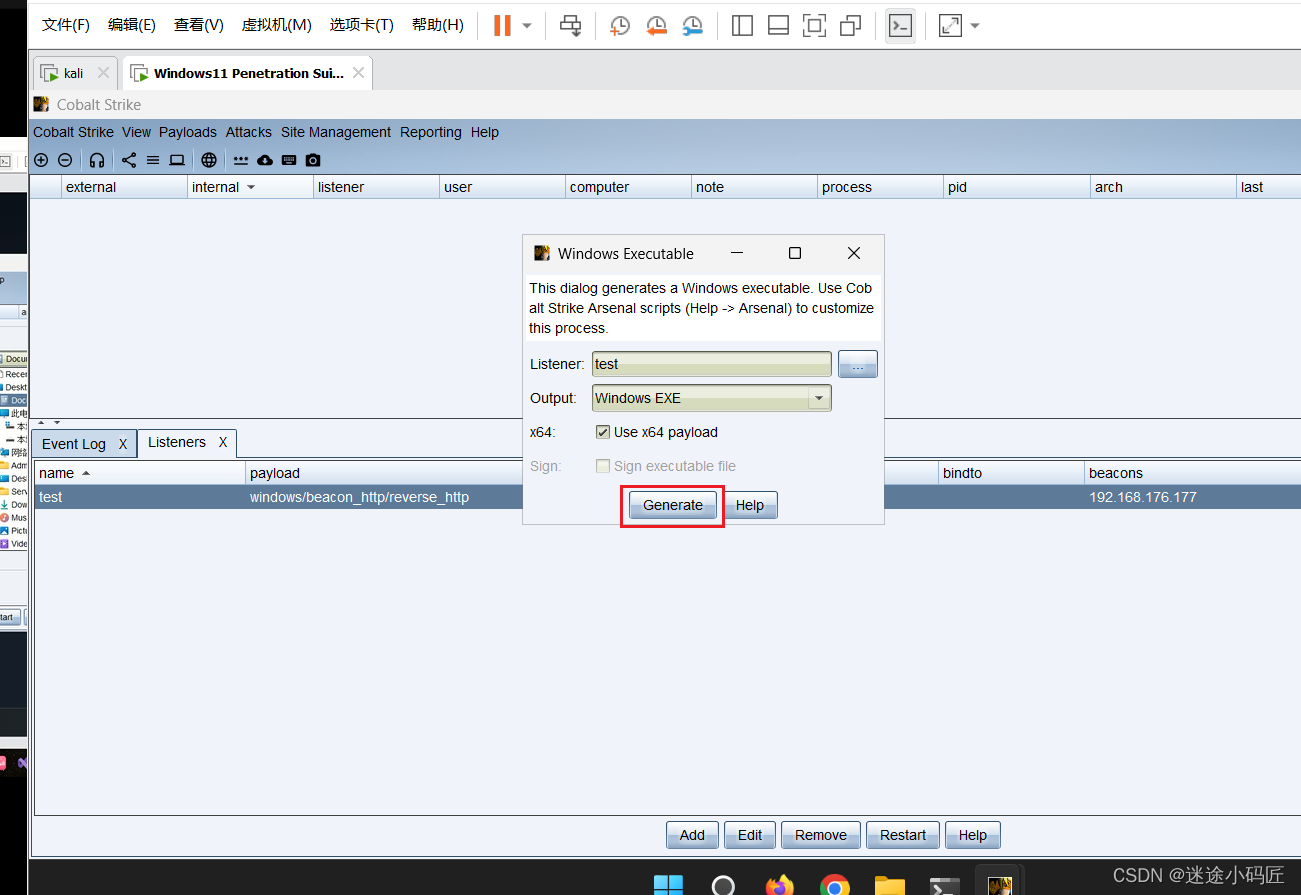This screenshot has height=895, width=1301.
Task: Click the Remove listener button
Action: pyautogui.click(x=821, y=835)
